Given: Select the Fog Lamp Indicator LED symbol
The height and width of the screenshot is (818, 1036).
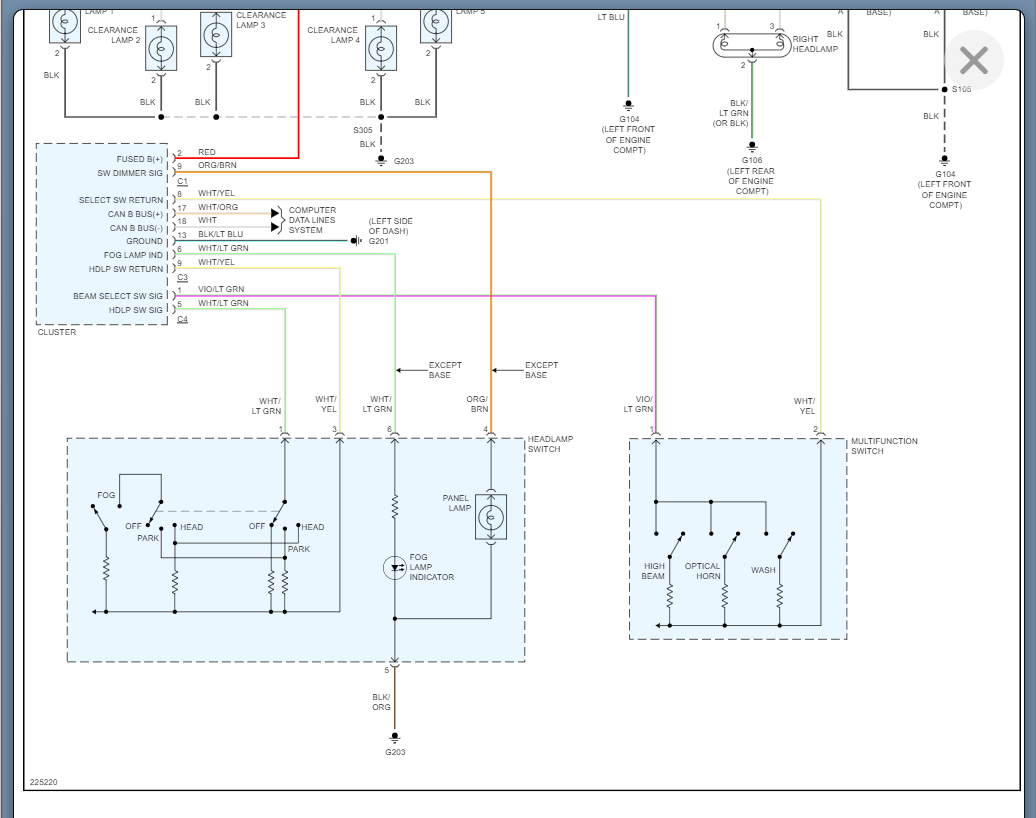Looking at the screenshot, I should (395, 568).
